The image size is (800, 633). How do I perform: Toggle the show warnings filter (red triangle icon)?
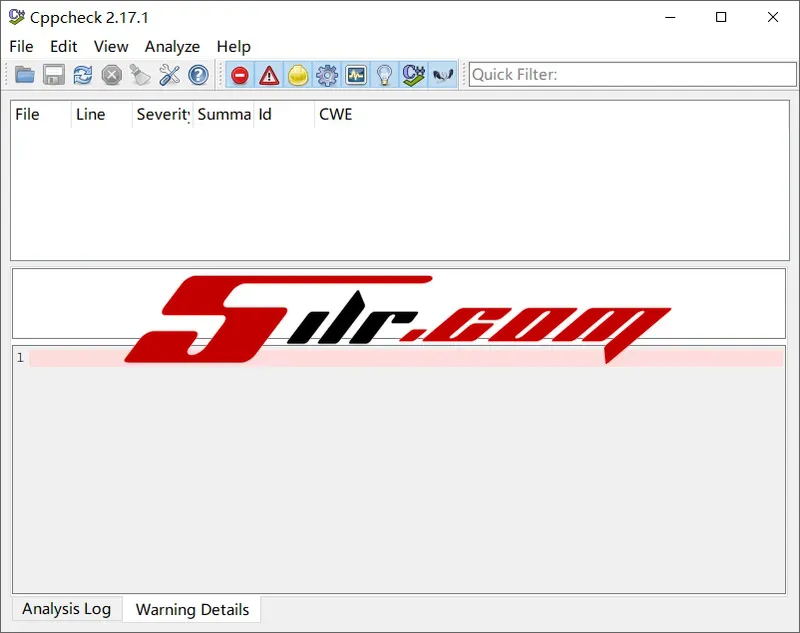269,75
